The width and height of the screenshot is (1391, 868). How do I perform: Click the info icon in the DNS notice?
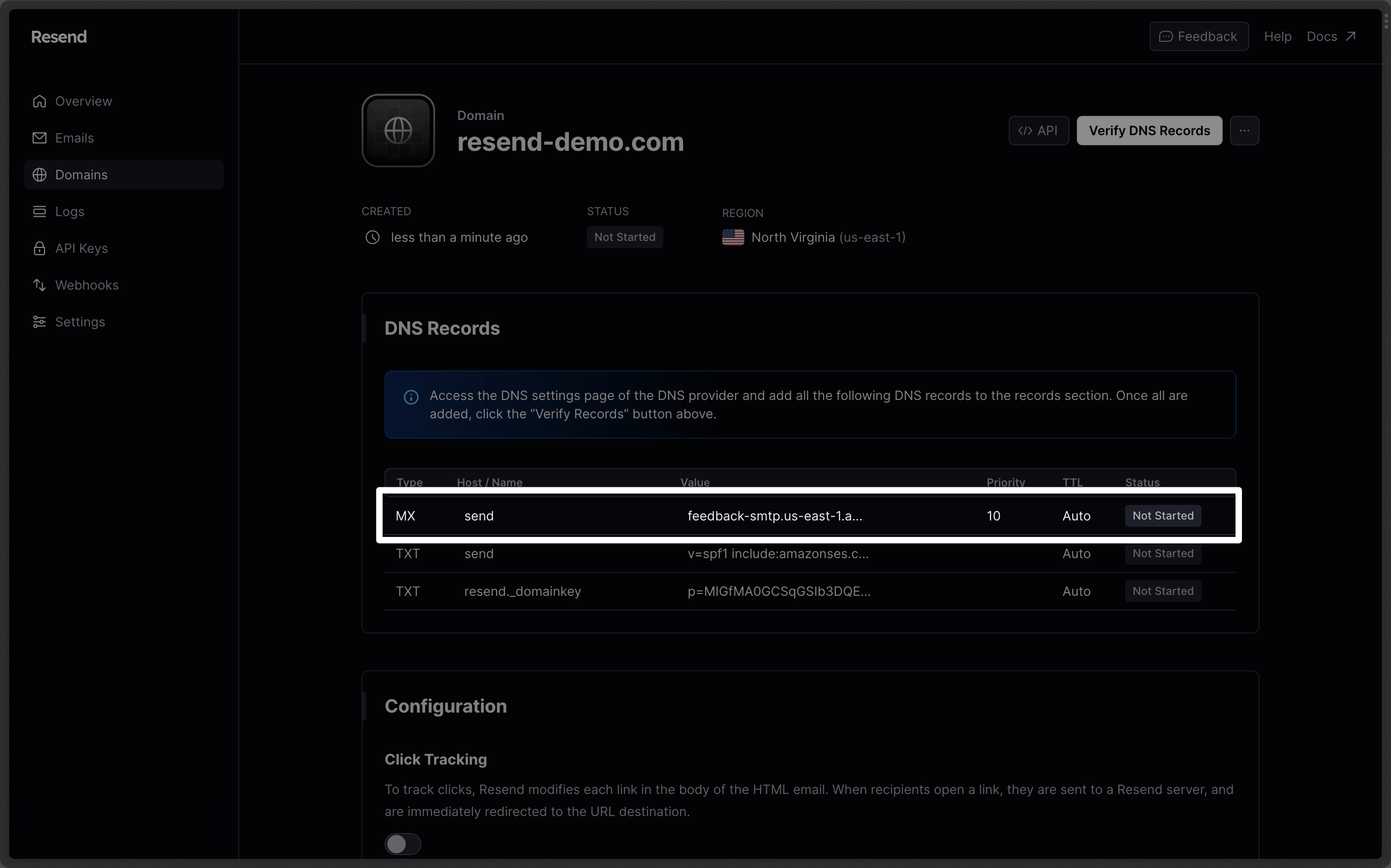pyautogui.click(x=411, y=397)
